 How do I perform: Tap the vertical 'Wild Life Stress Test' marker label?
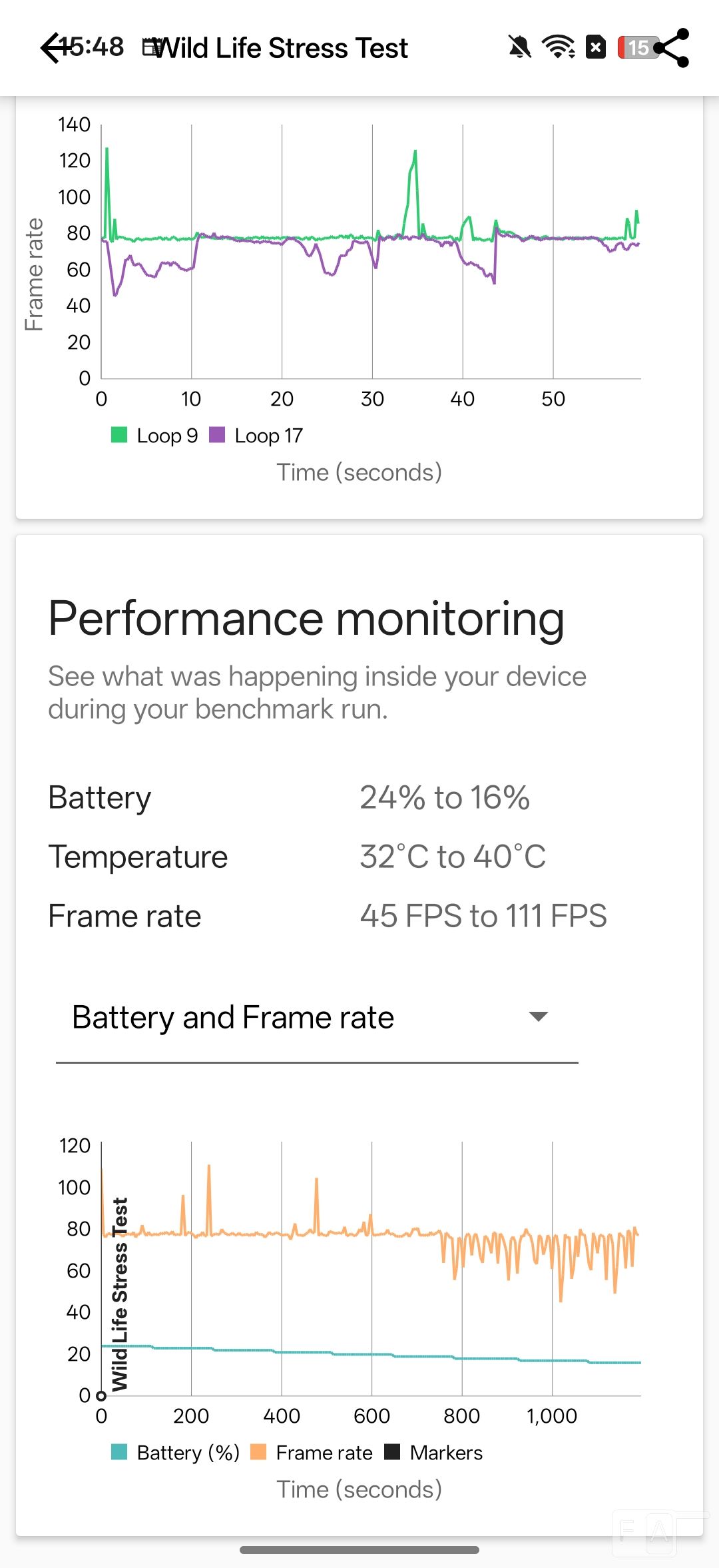(x=120, y=1294)
